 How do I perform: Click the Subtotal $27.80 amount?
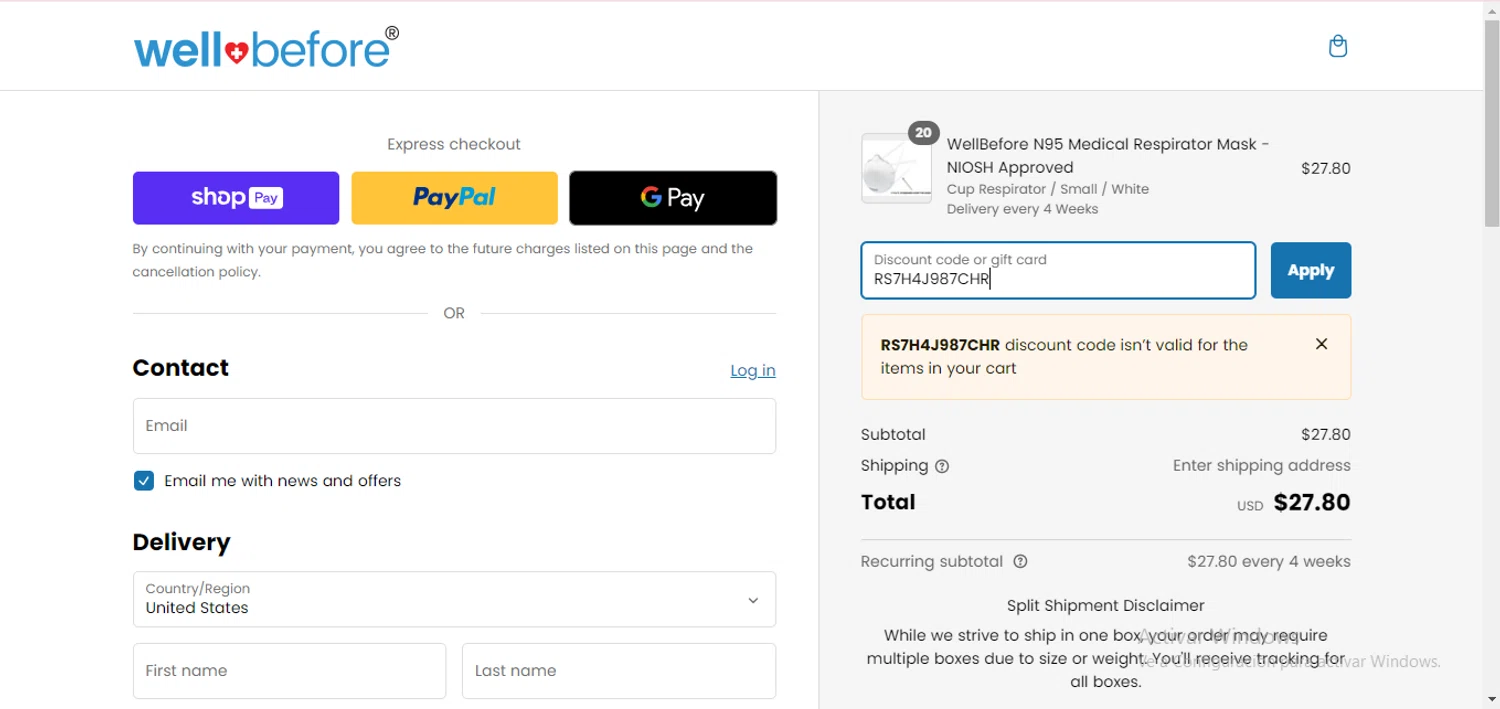coord(1326,434)
